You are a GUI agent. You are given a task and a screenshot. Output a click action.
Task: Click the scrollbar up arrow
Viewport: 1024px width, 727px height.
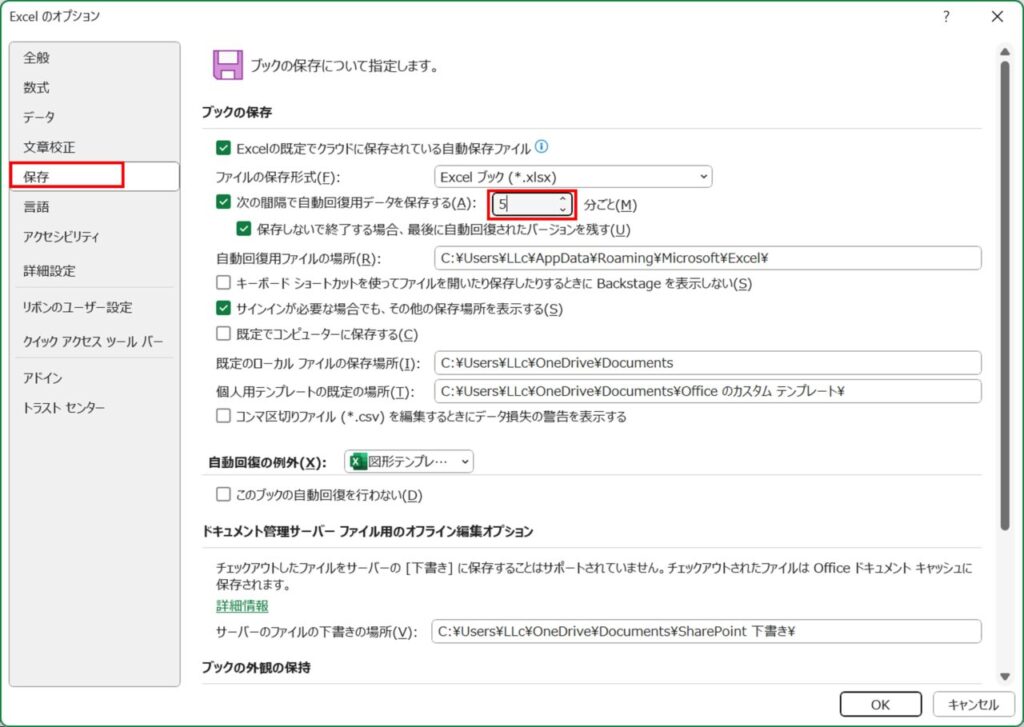pyautogui.click(x=1005, y=52)
